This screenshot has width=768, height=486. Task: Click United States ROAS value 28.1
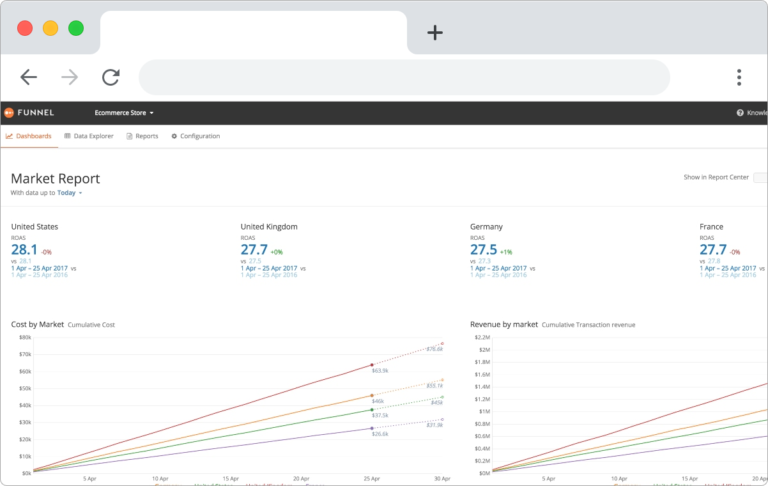pos(24,250)
